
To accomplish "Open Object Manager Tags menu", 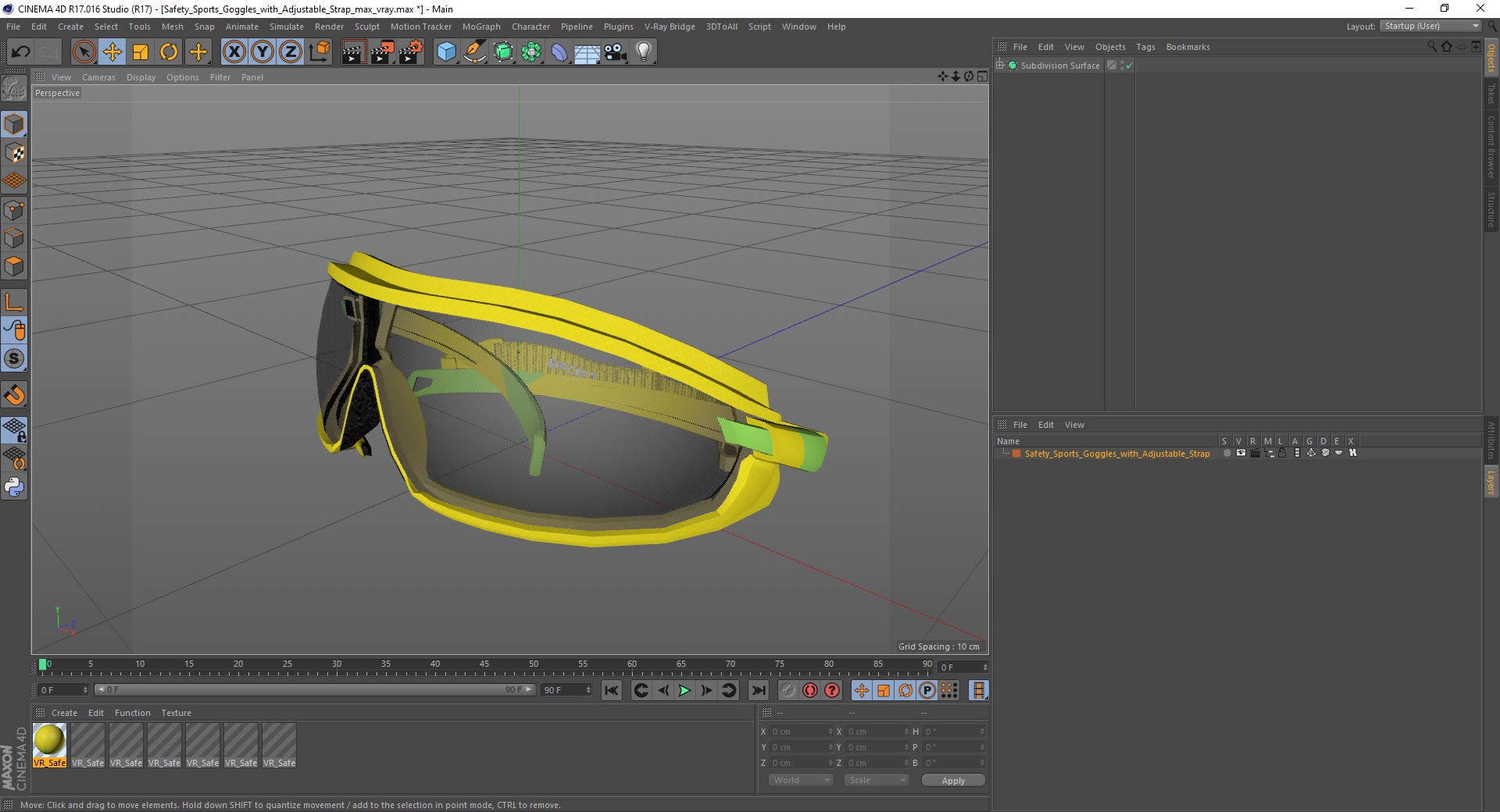I will pyautogui.click(x=1145, y=47).
